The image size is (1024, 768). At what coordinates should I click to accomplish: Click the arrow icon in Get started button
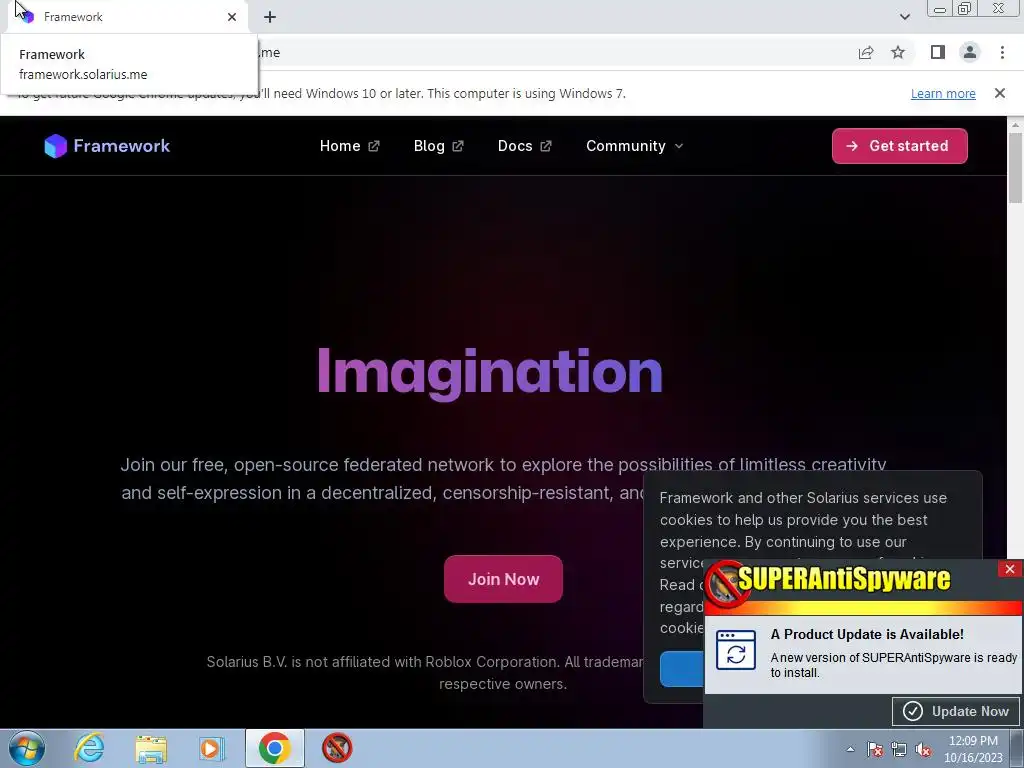(852, 146)
